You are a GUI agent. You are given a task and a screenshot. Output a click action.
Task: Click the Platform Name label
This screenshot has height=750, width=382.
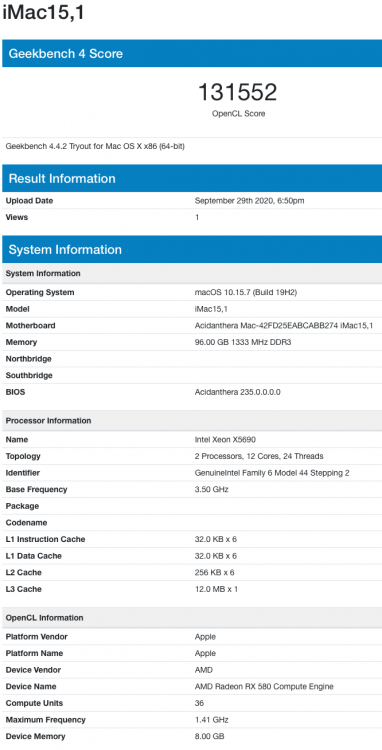(34, 653)
